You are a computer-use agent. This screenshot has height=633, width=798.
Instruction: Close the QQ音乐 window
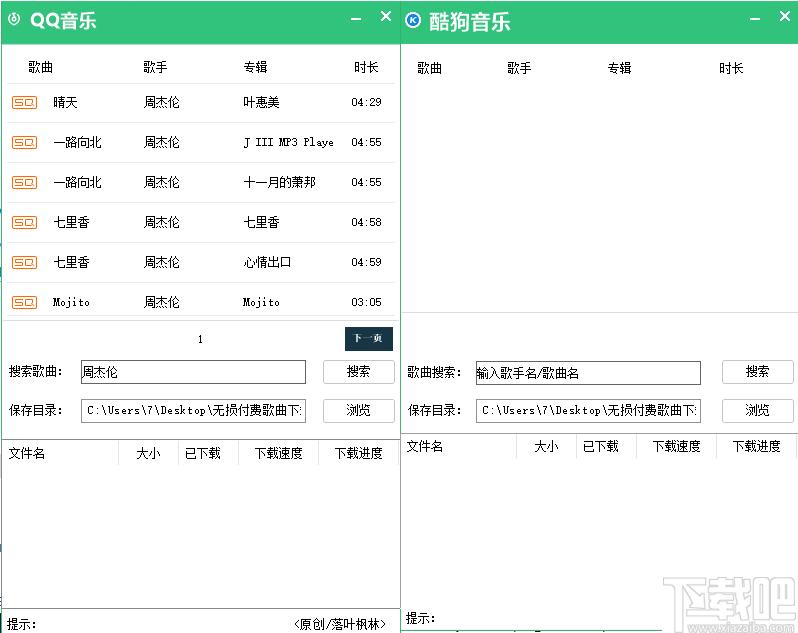coord(386,16)
